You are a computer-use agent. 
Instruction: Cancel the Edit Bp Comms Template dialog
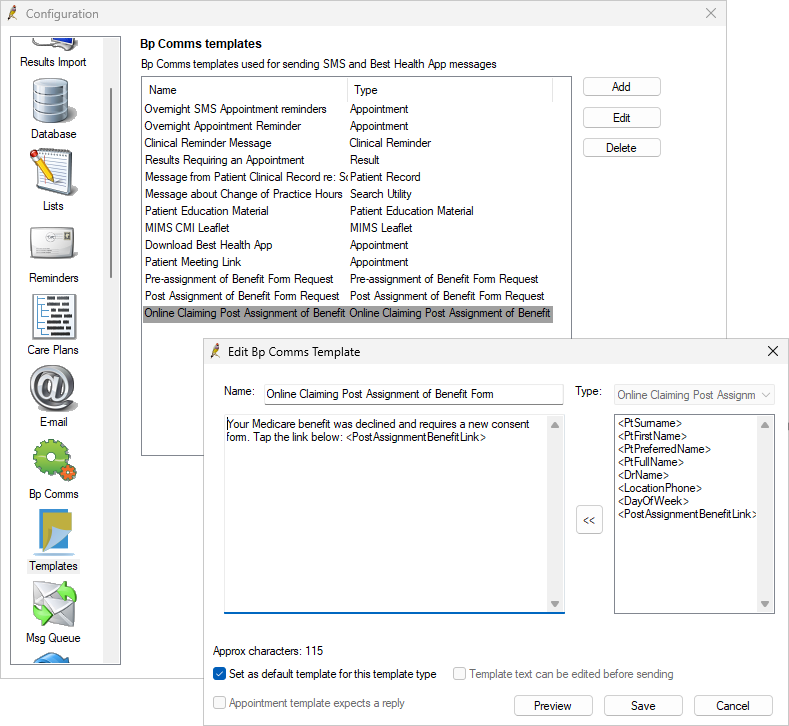(x=733, y=706)
